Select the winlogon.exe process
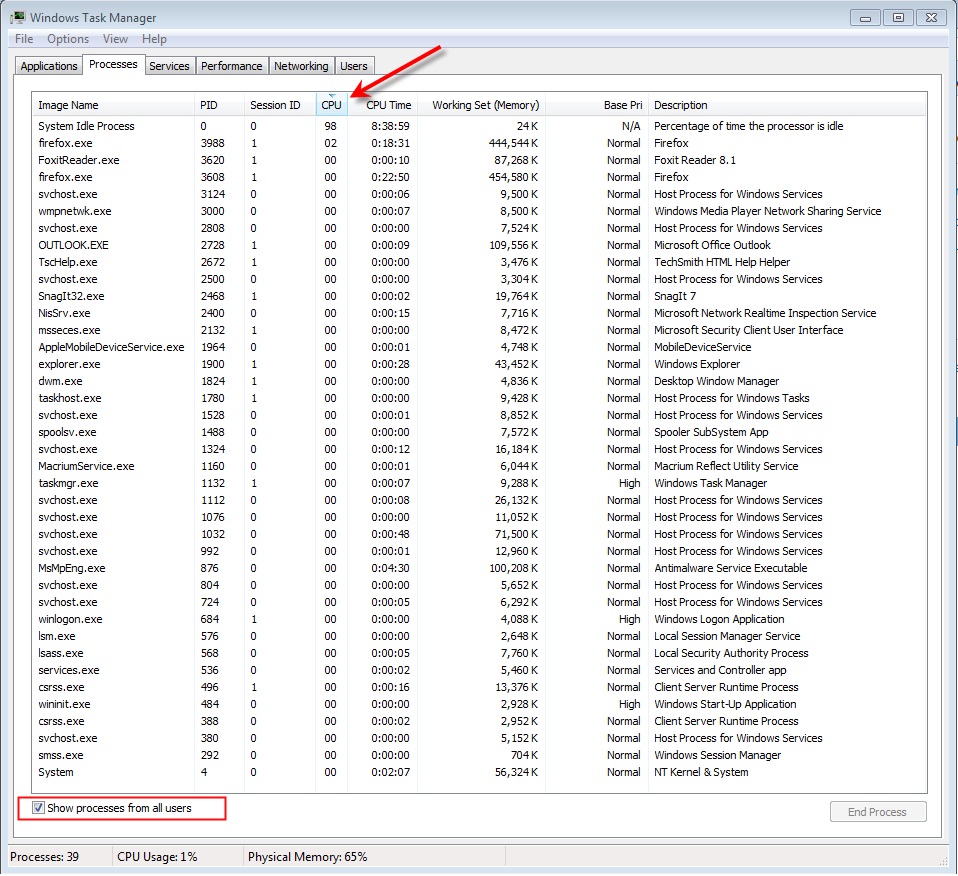 point(480,619)
